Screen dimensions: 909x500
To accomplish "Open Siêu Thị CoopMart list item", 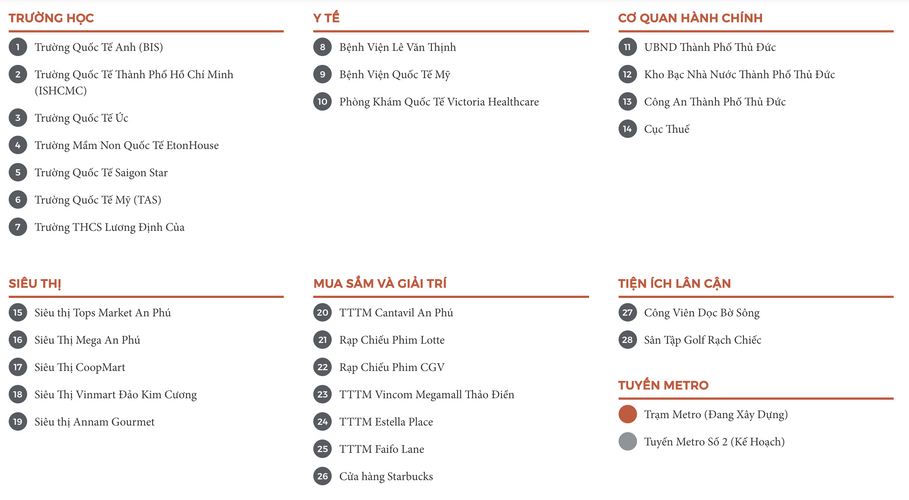I will click(x=79, y=367).
